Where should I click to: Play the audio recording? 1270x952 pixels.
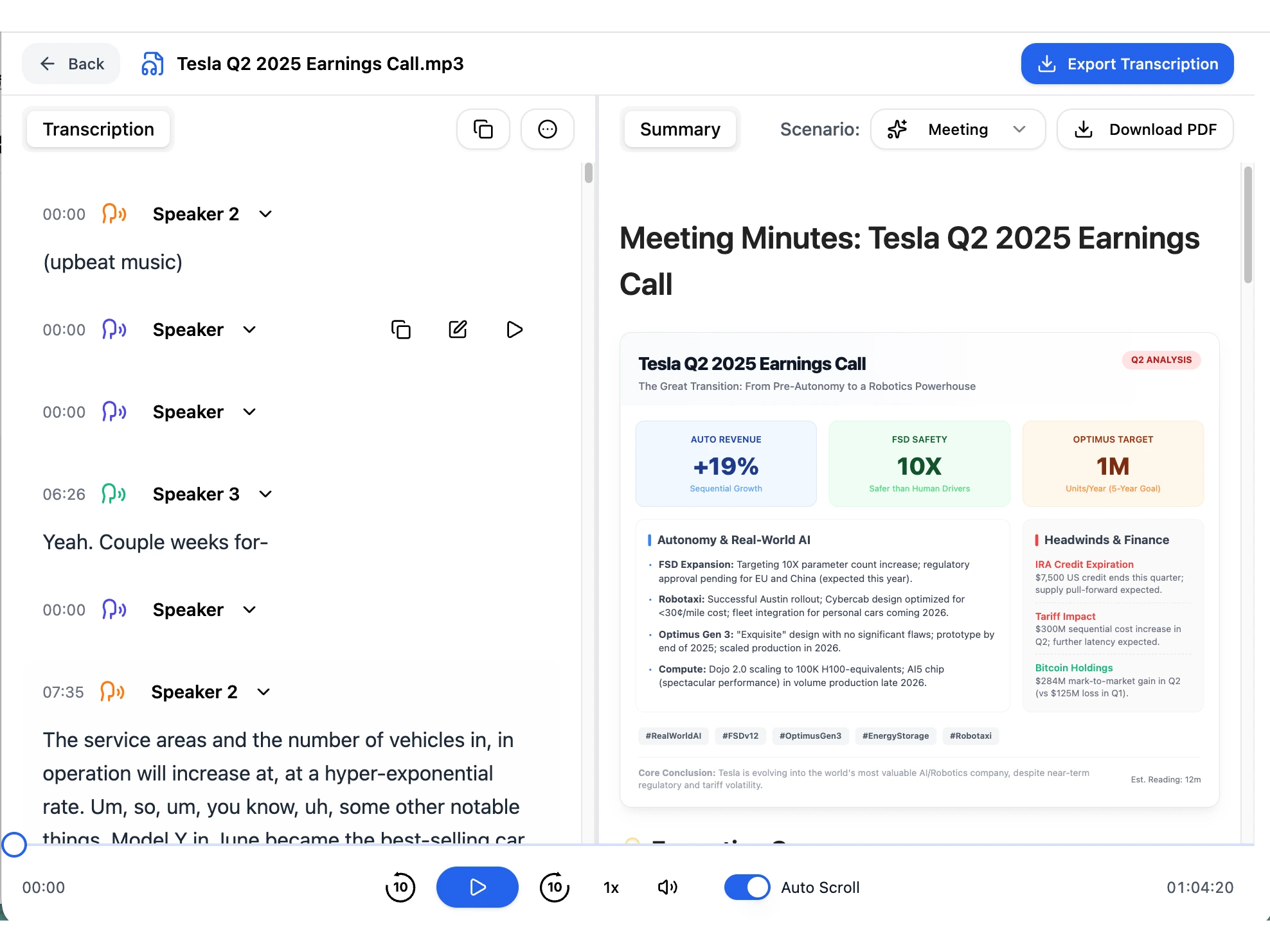478,887
